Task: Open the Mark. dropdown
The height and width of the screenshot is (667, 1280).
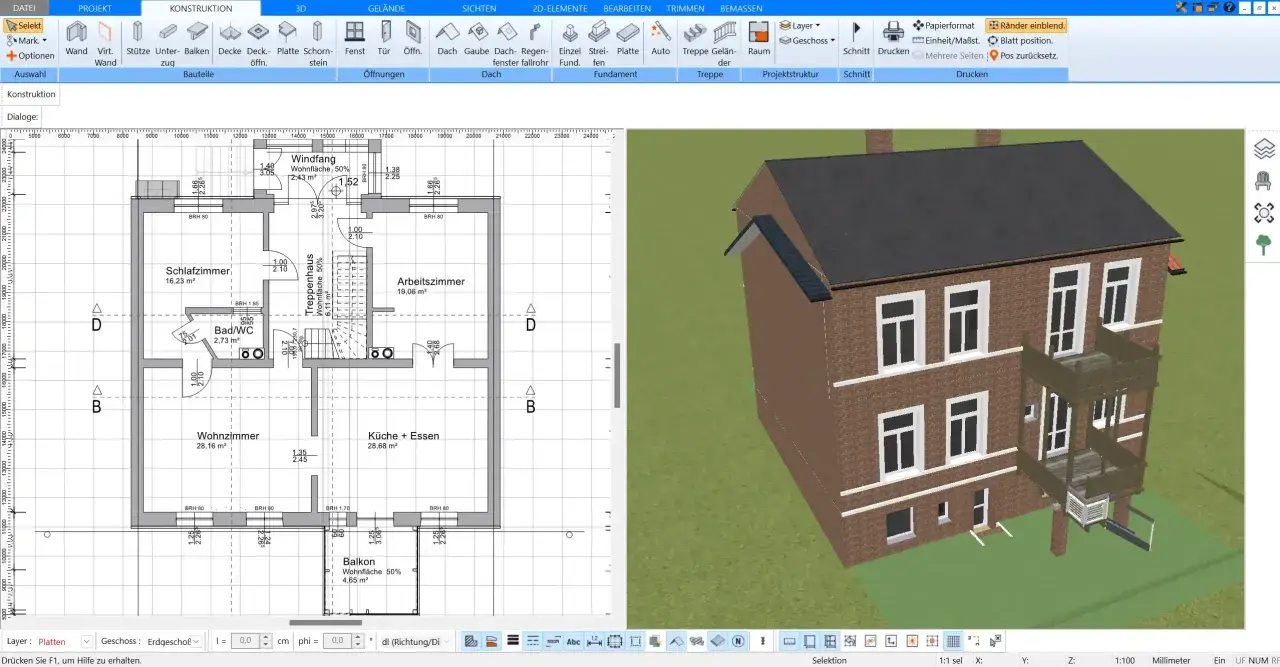Action: [26, 41]
